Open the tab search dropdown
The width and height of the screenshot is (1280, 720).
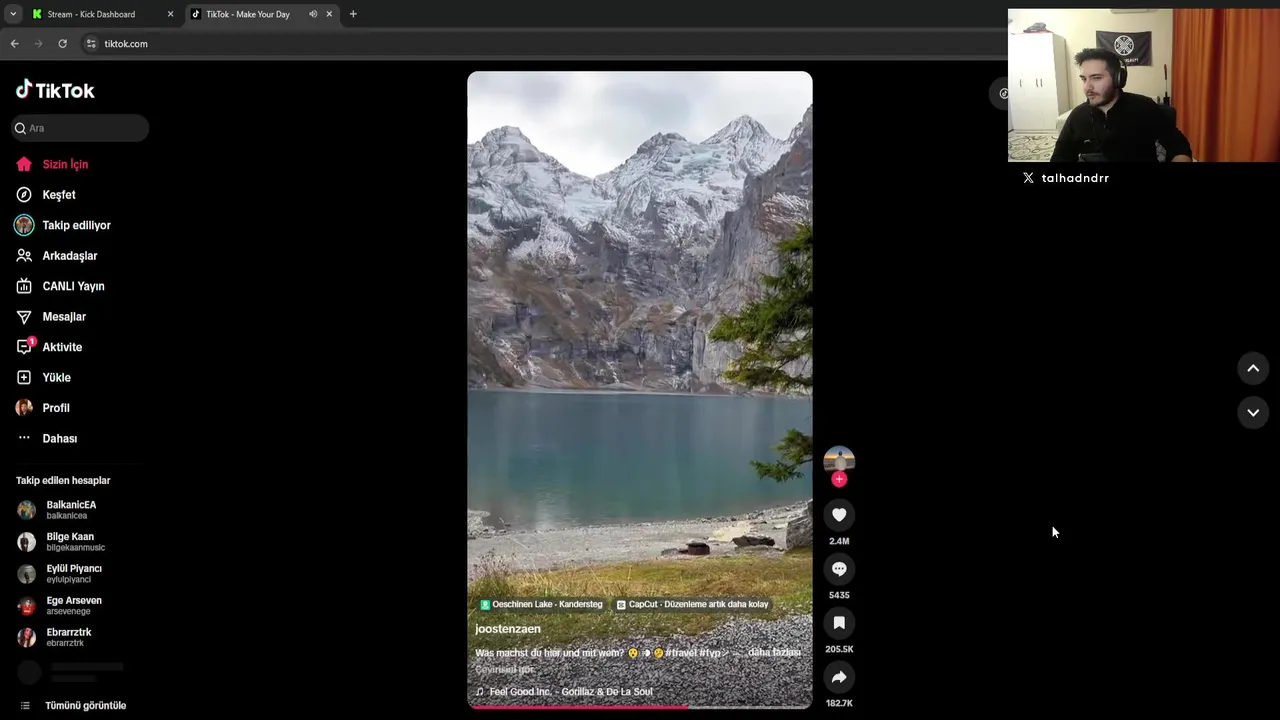(x=13, y=14)
